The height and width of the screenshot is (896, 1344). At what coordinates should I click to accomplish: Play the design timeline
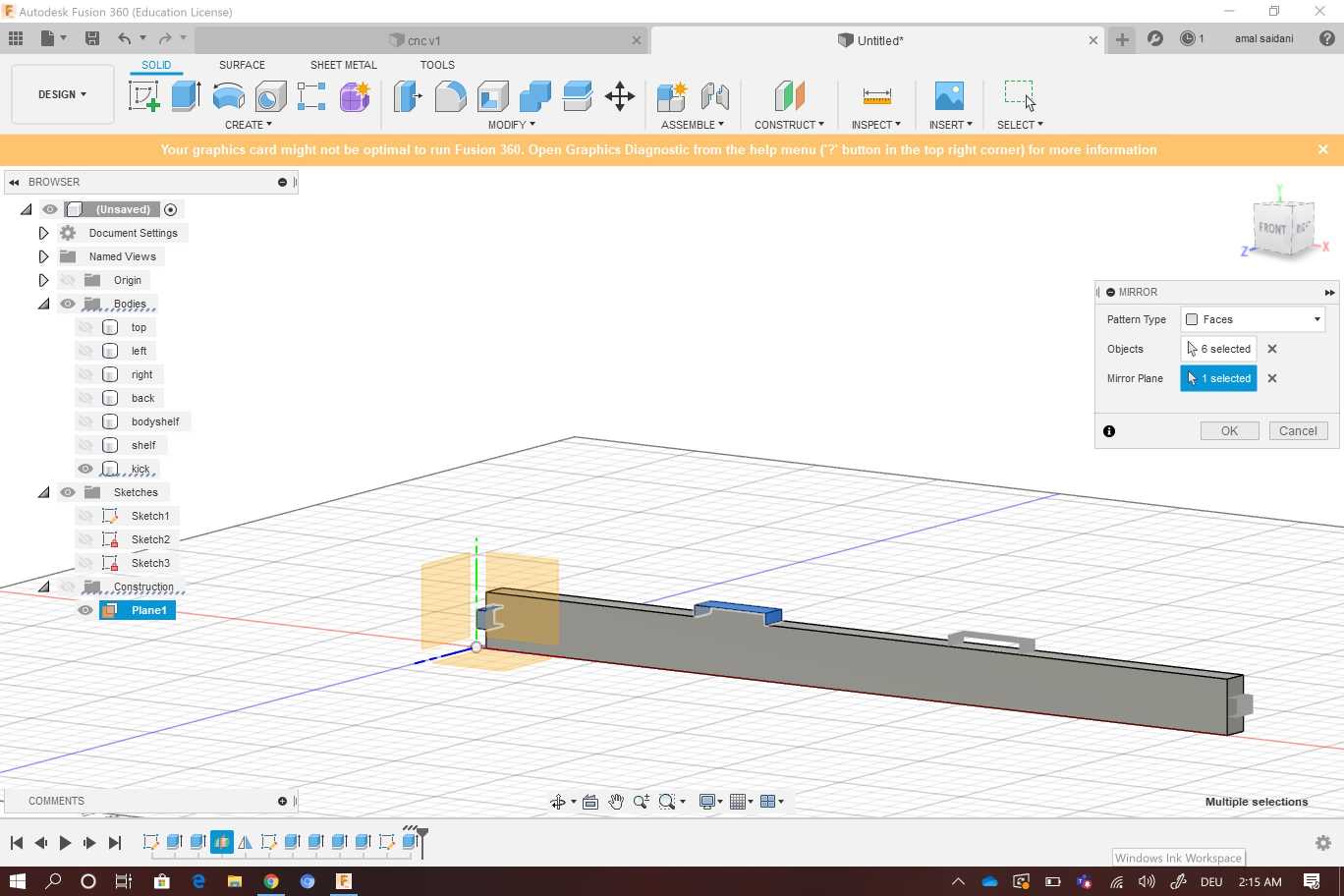pos(65,842)
